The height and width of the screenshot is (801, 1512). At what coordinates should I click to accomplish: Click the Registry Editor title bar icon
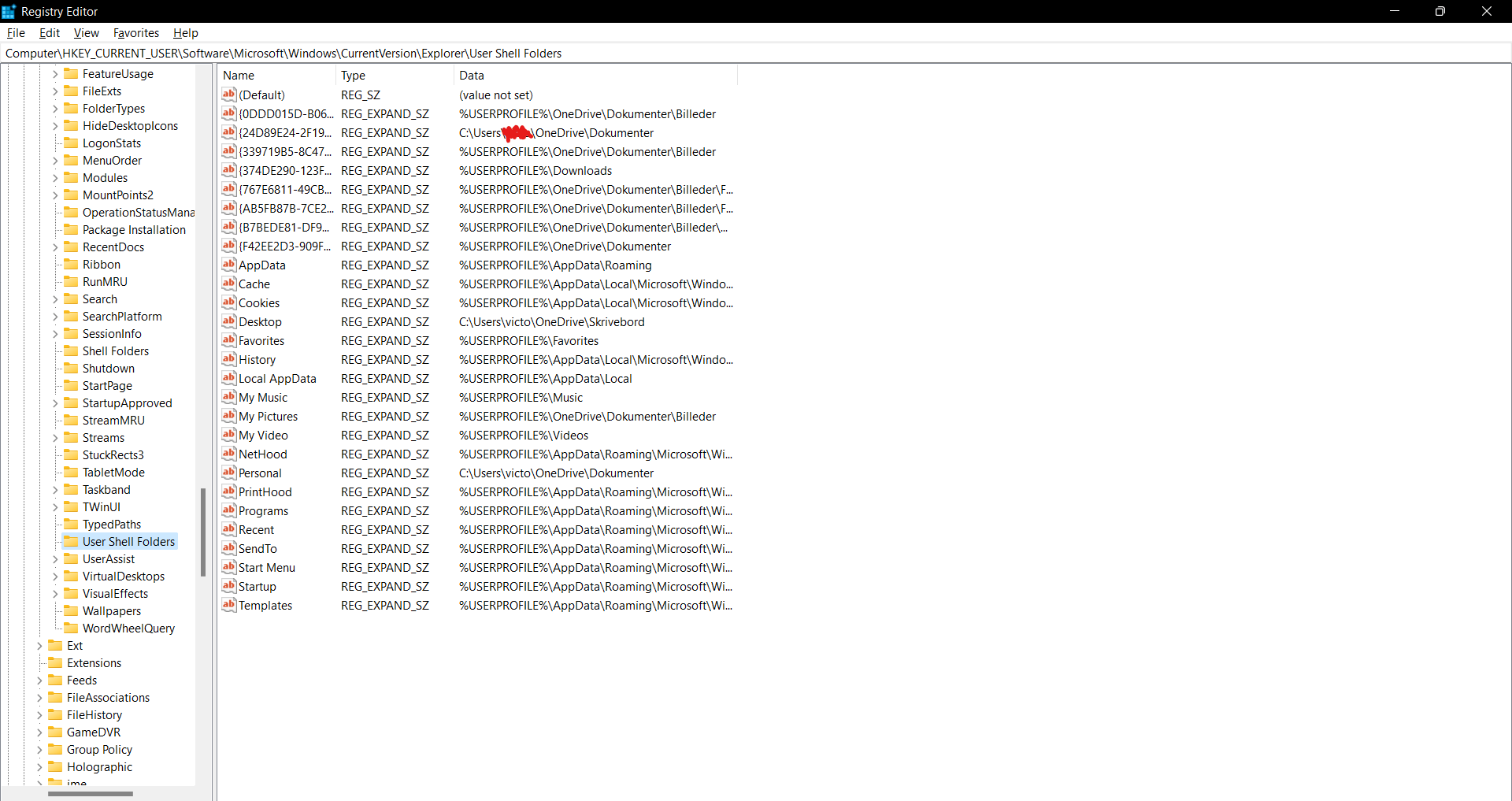9,11
